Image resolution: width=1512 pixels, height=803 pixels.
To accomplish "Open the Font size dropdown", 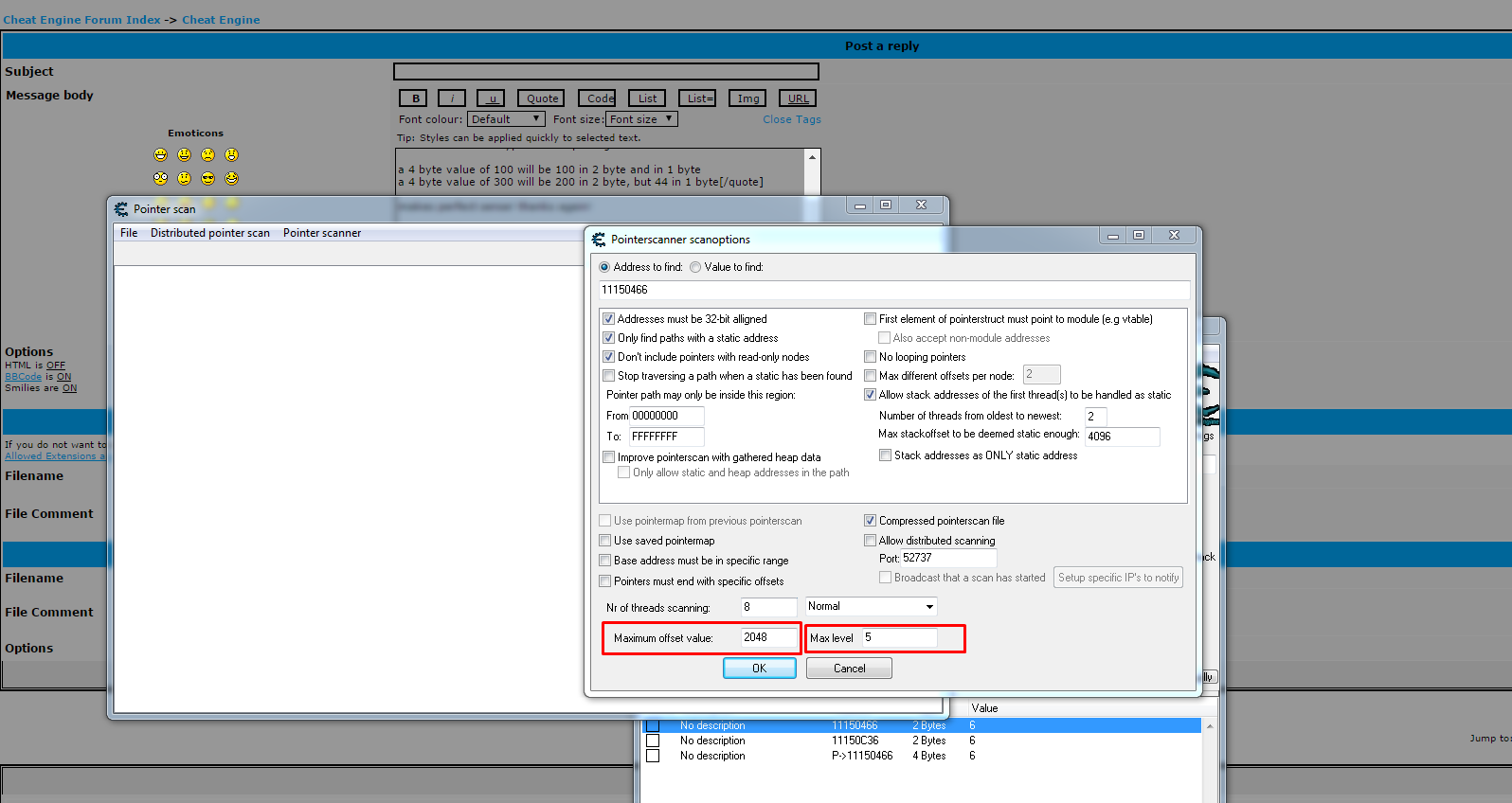I will coord(641,119).
